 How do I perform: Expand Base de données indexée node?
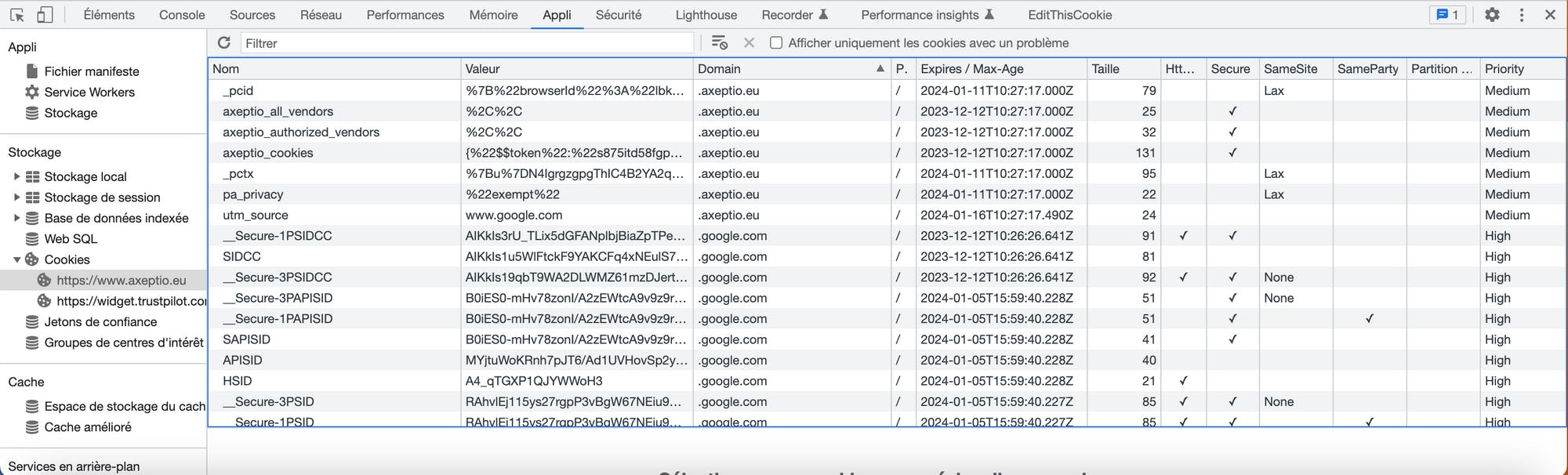coord(16,218)
